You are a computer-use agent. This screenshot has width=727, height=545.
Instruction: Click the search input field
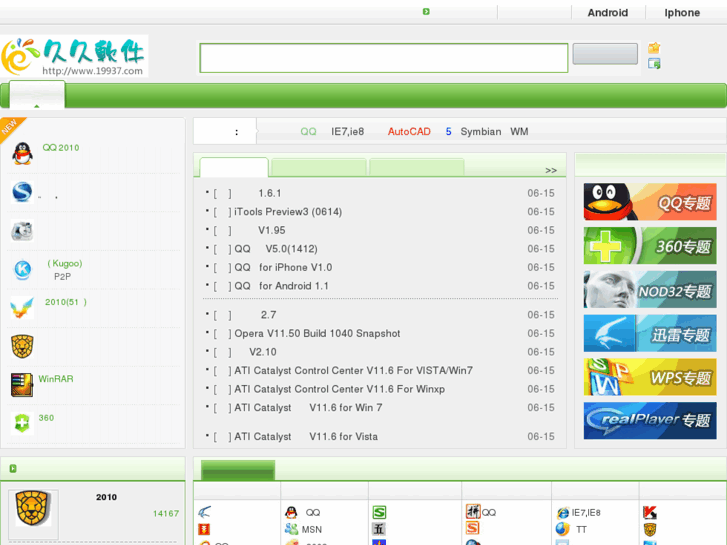(x=384, y=58)
